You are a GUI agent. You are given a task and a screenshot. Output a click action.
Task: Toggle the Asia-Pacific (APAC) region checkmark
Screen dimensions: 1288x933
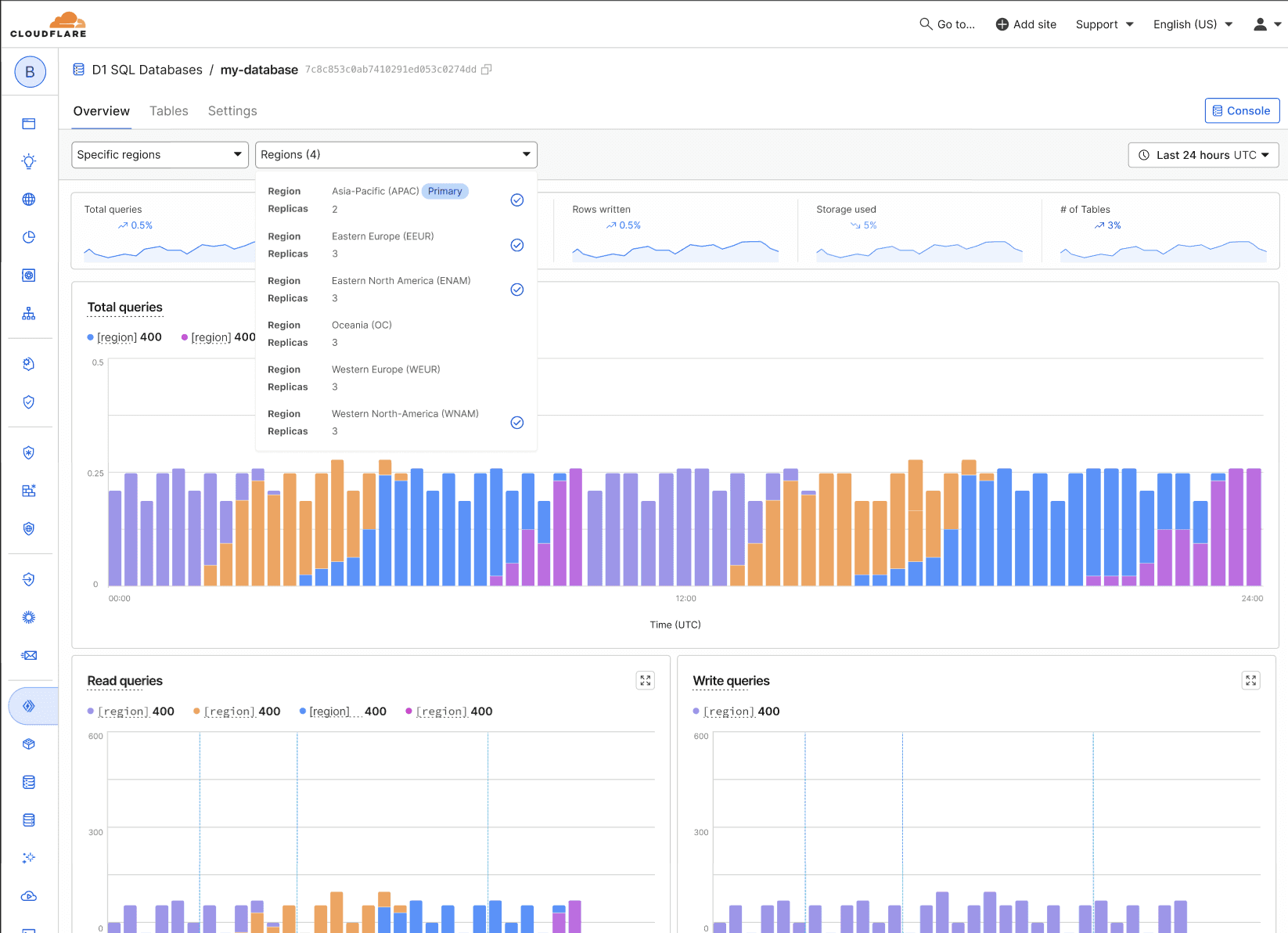pyautogui.click(x=517, y=200)
